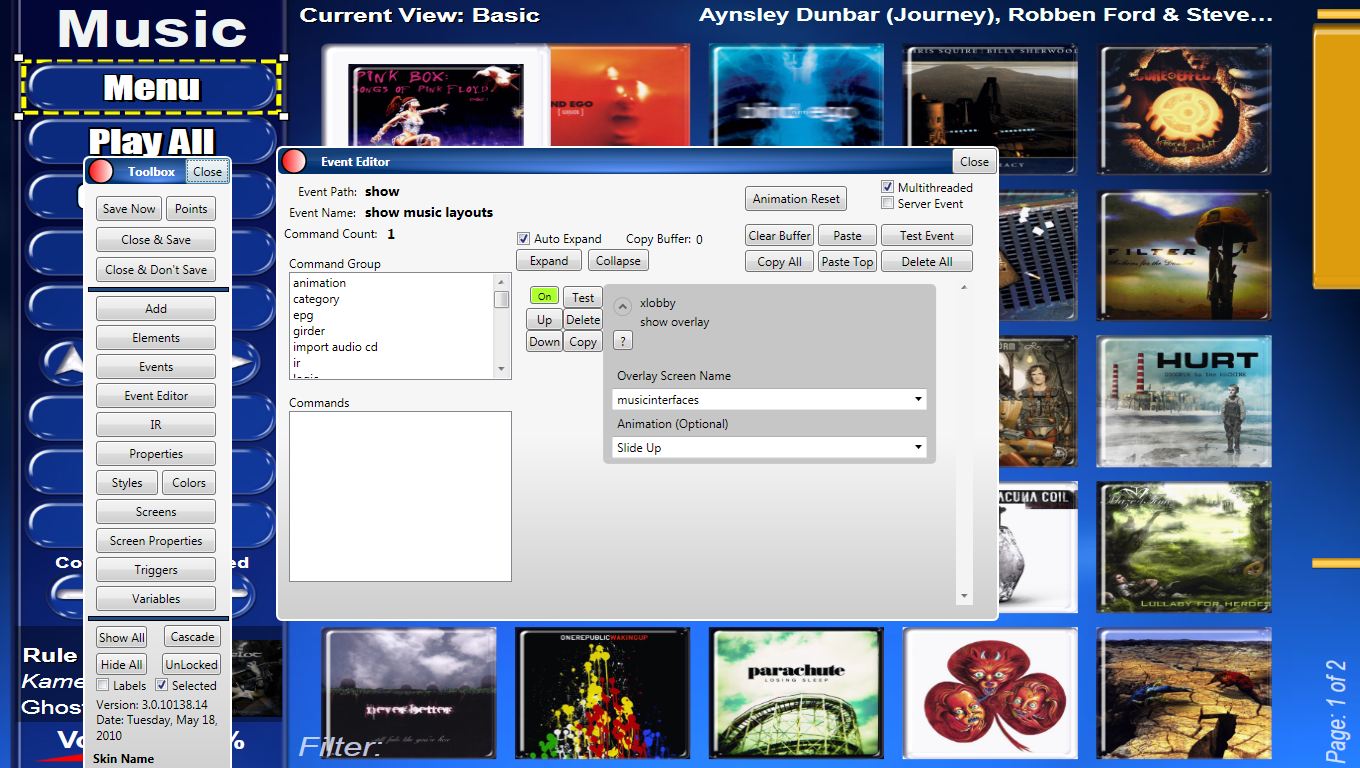Viewport: 1360px width, 768px height.
Task: Click the Collapse button in Event Editor
Action: [618, 261]
